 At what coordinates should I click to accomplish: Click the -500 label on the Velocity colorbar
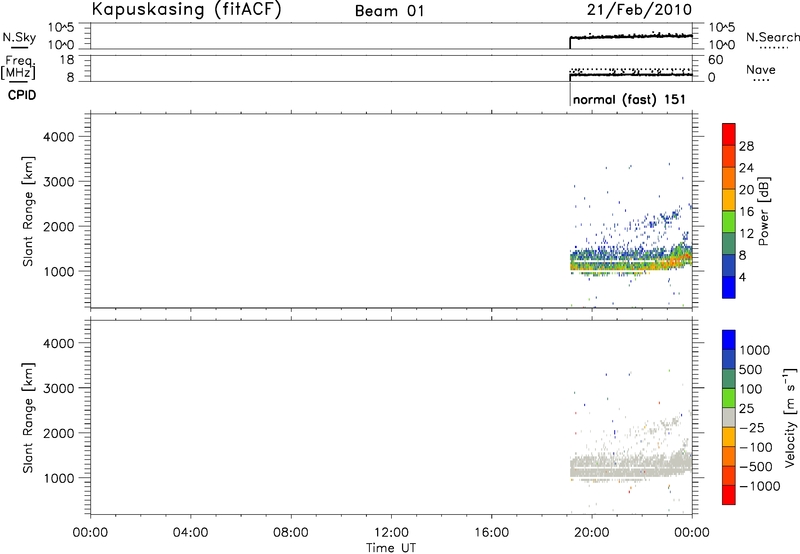click(756, 467)
